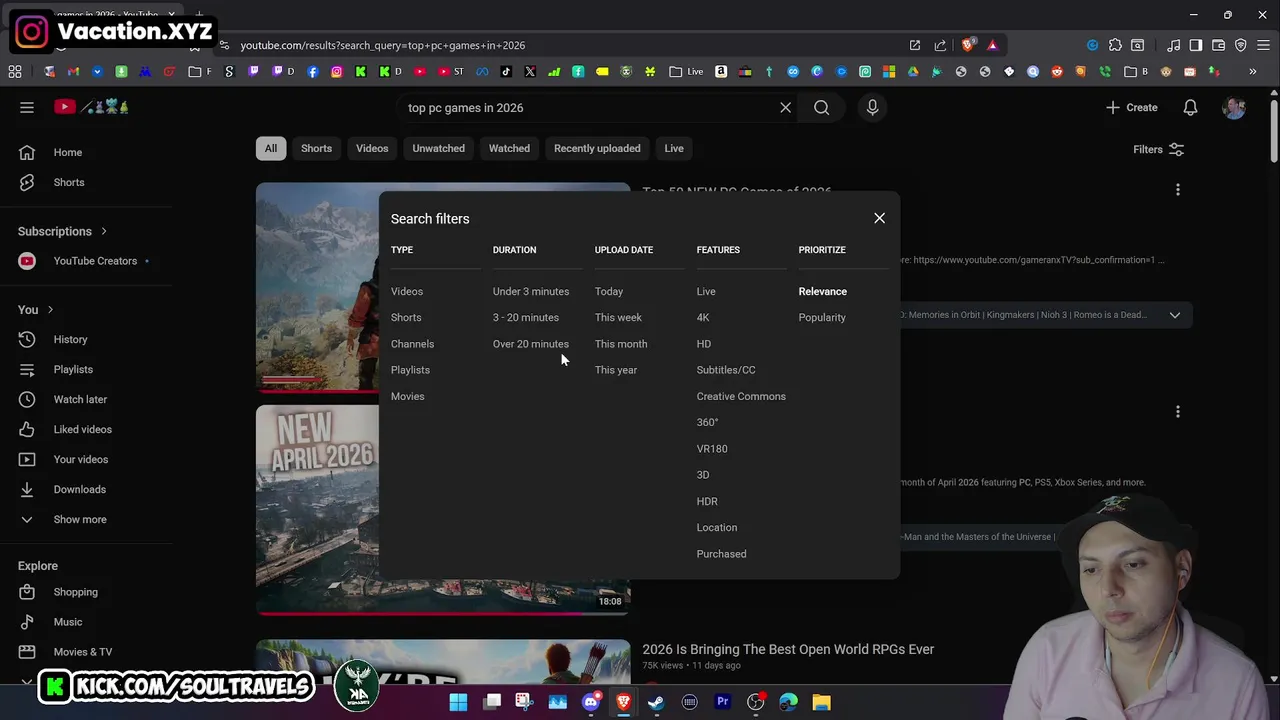The height and width of the screenshot is (720, 1280).
Task: Filter duration Under 3 minutes
Action: pos(531,291)
